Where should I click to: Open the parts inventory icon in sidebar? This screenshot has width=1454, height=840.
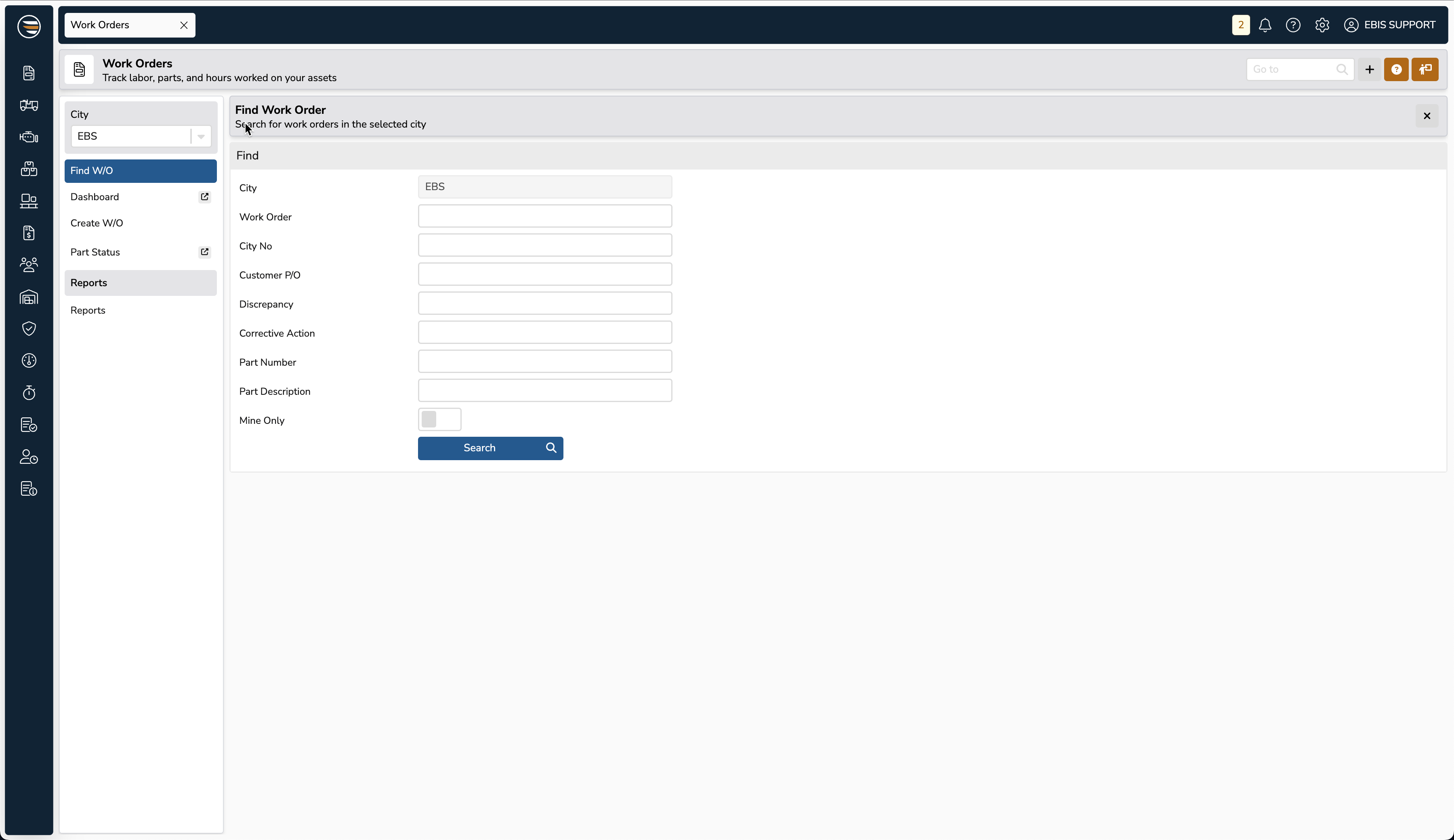click(29, 168)
